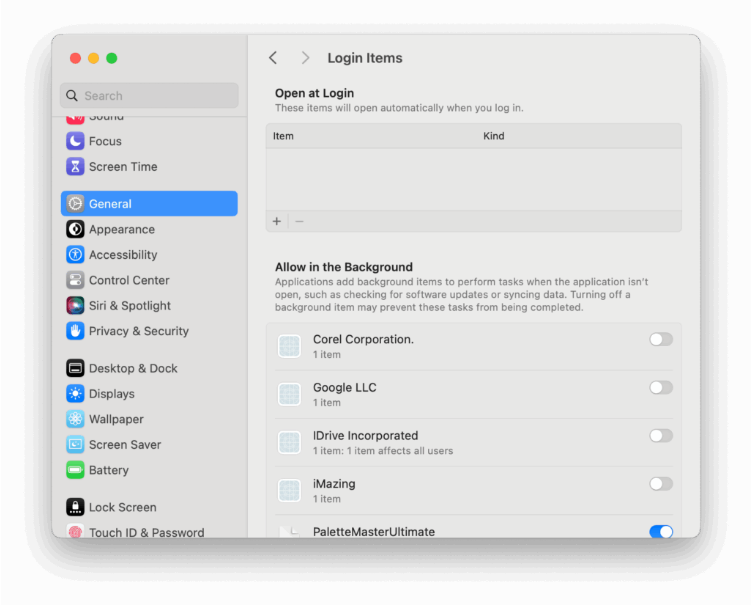Click the Accessibility icon in sidebar
751x605 pixels.
pos(75,255)
